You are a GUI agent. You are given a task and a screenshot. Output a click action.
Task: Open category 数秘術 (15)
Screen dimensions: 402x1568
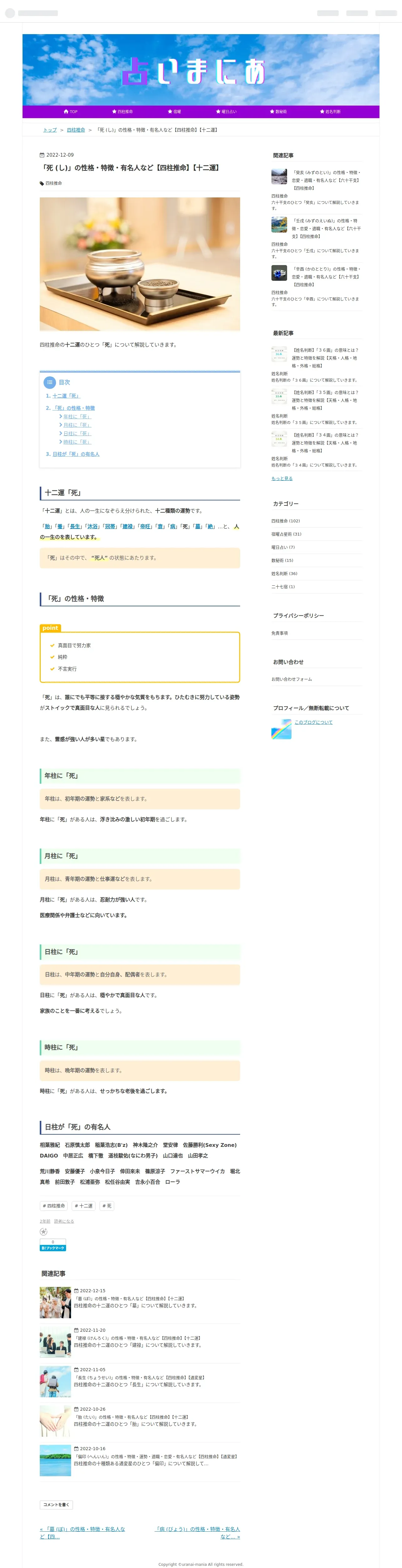tap(282, 561)
